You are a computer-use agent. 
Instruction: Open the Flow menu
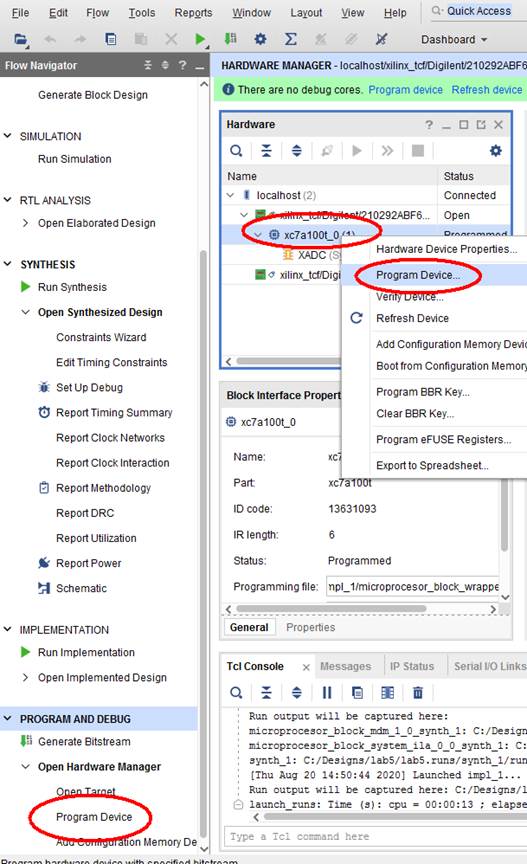98,13
